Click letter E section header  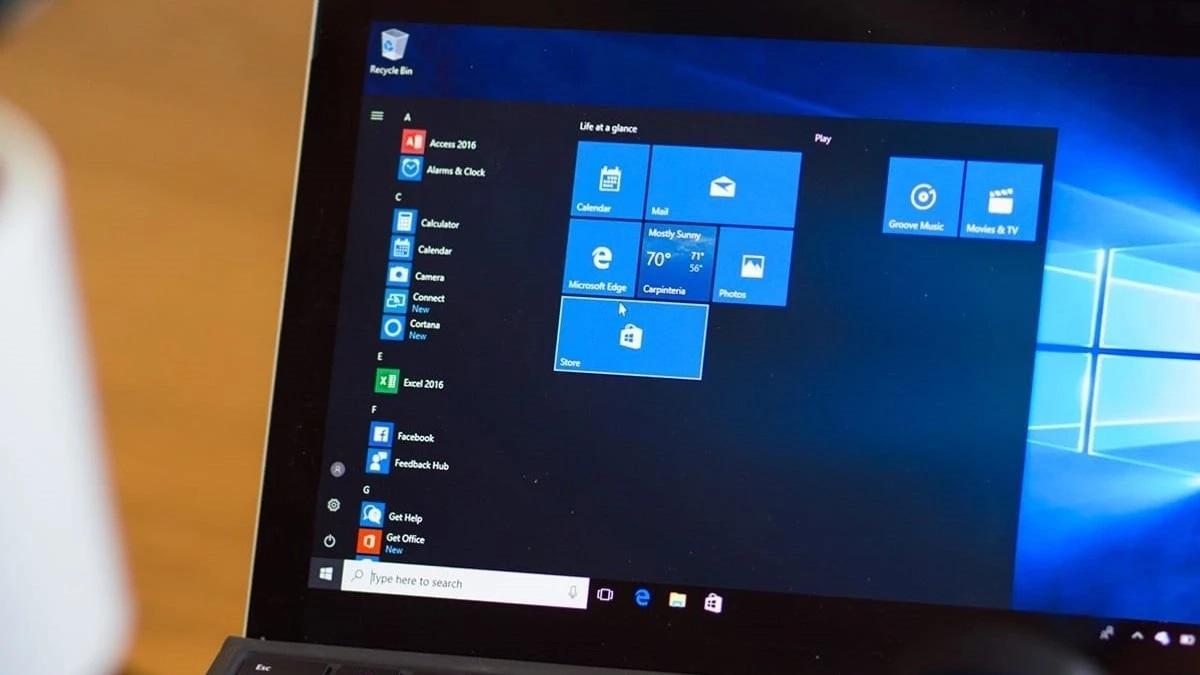[380, 356]
